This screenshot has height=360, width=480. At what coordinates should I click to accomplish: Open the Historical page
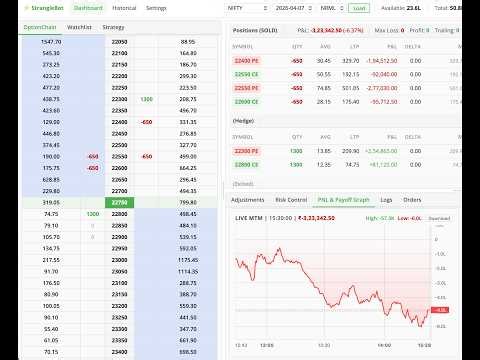[124, 8]
